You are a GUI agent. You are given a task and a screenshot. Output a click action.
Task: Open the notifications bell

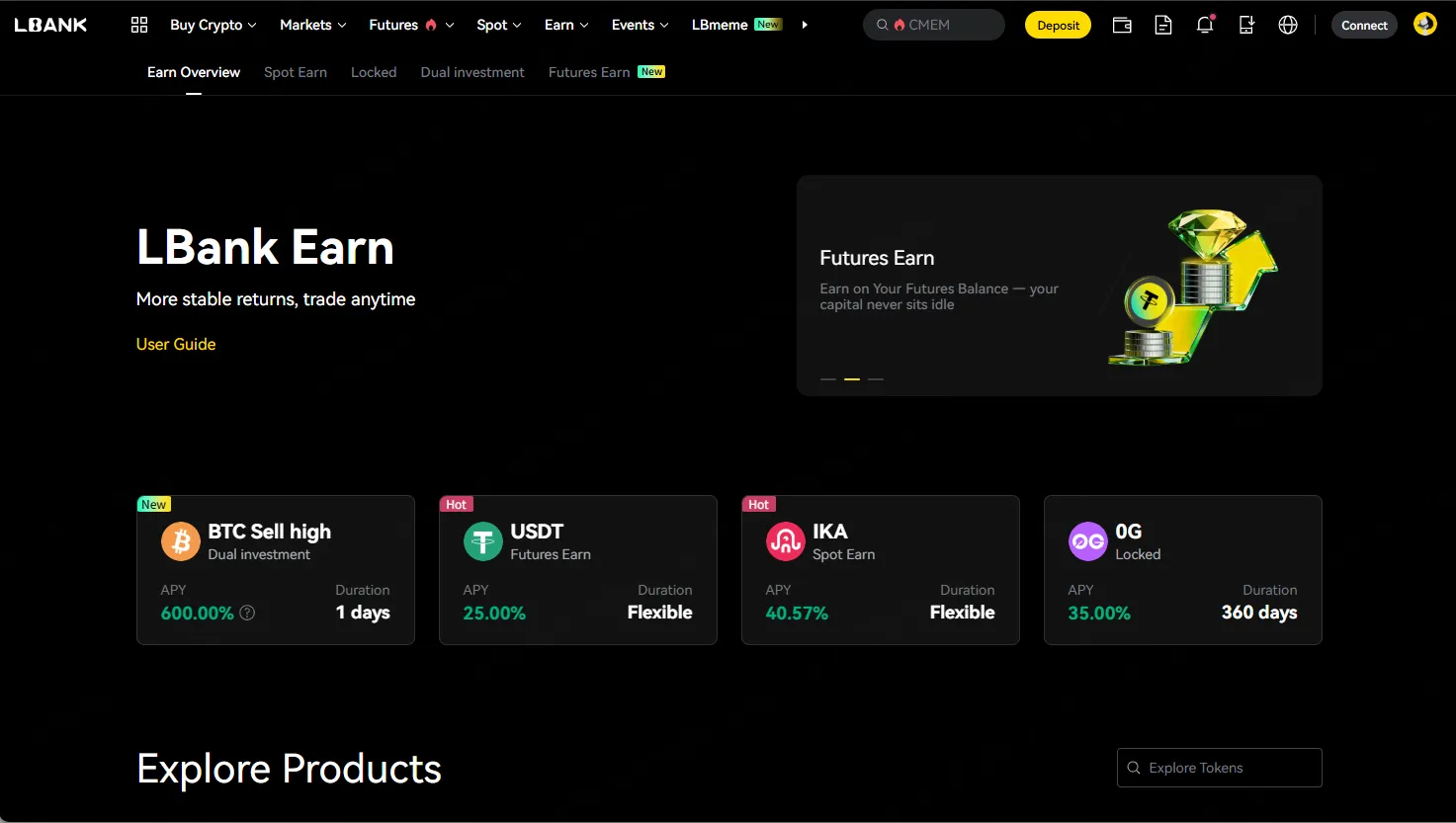pyautogui.click(x=1205, y=26)
